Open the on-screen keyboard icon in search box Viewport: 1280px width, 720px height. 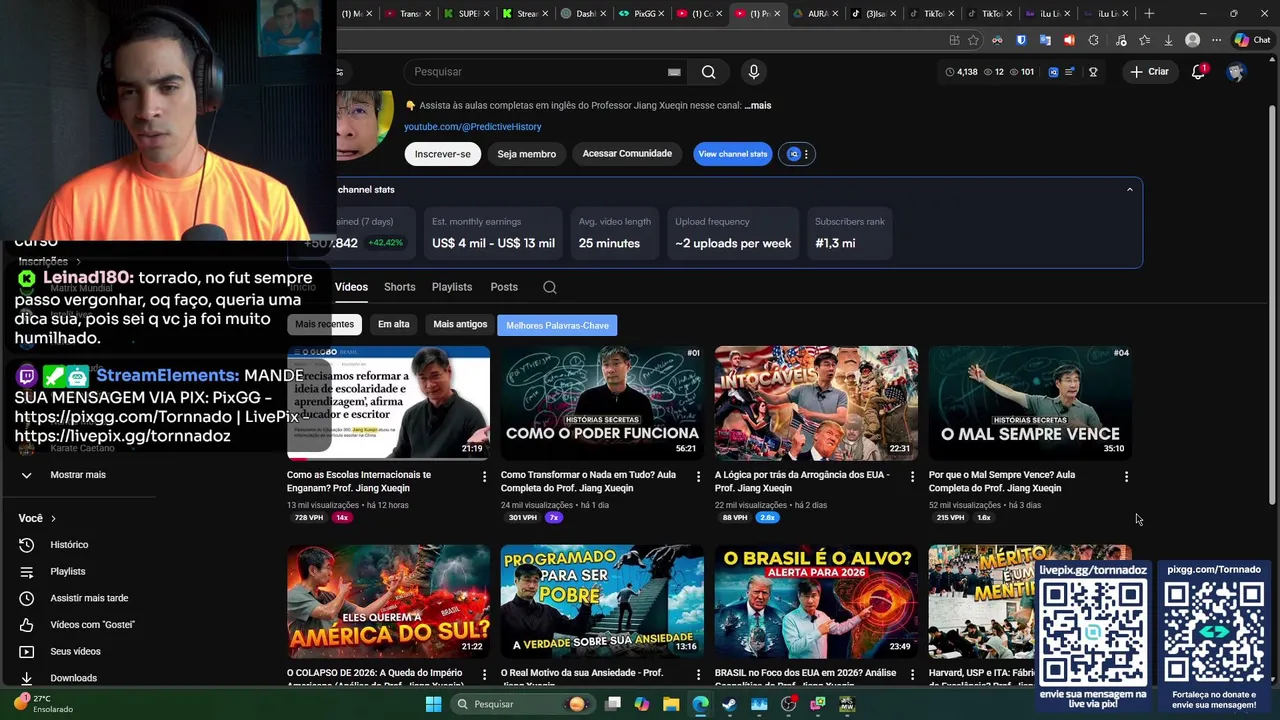[x=674, y=72]
